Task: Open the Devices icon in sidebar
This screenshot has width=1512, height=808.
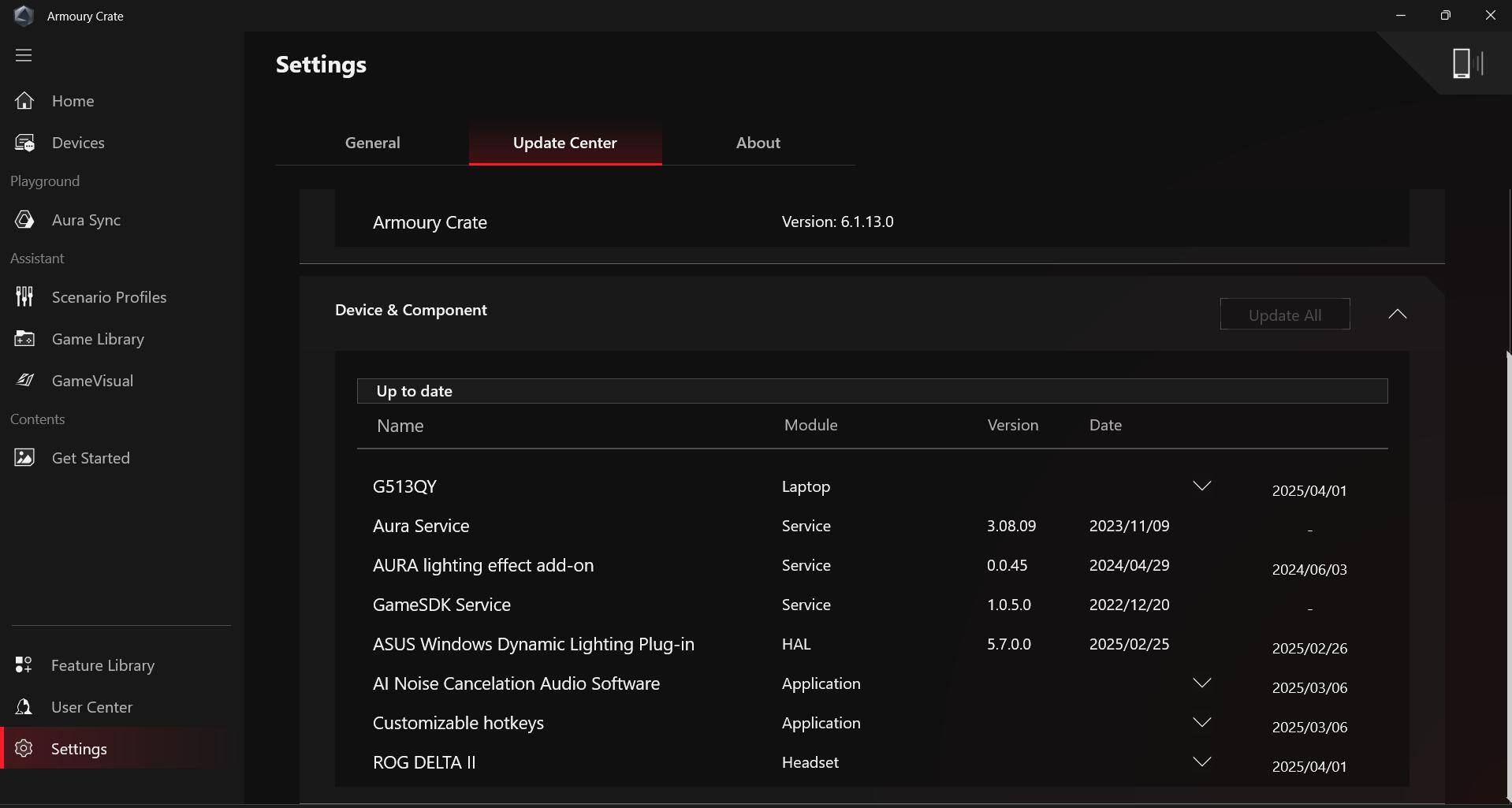Action: 24,143
